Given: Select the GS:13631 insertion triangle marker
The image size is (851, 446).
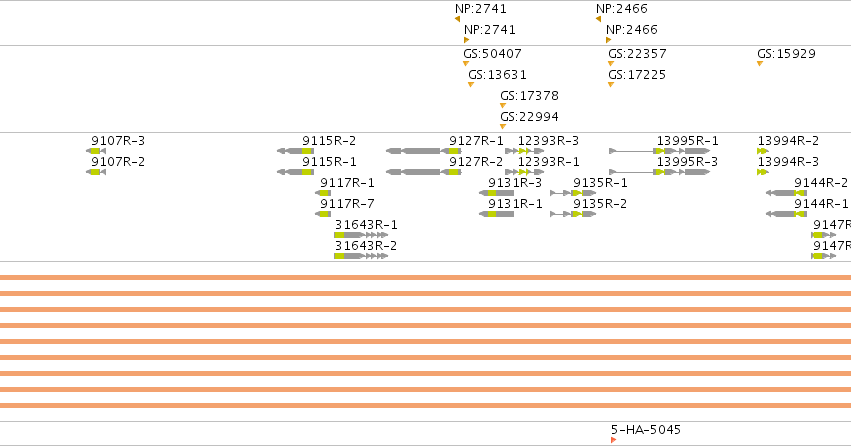Looking at the screenshot, I should tap(471, 85).
